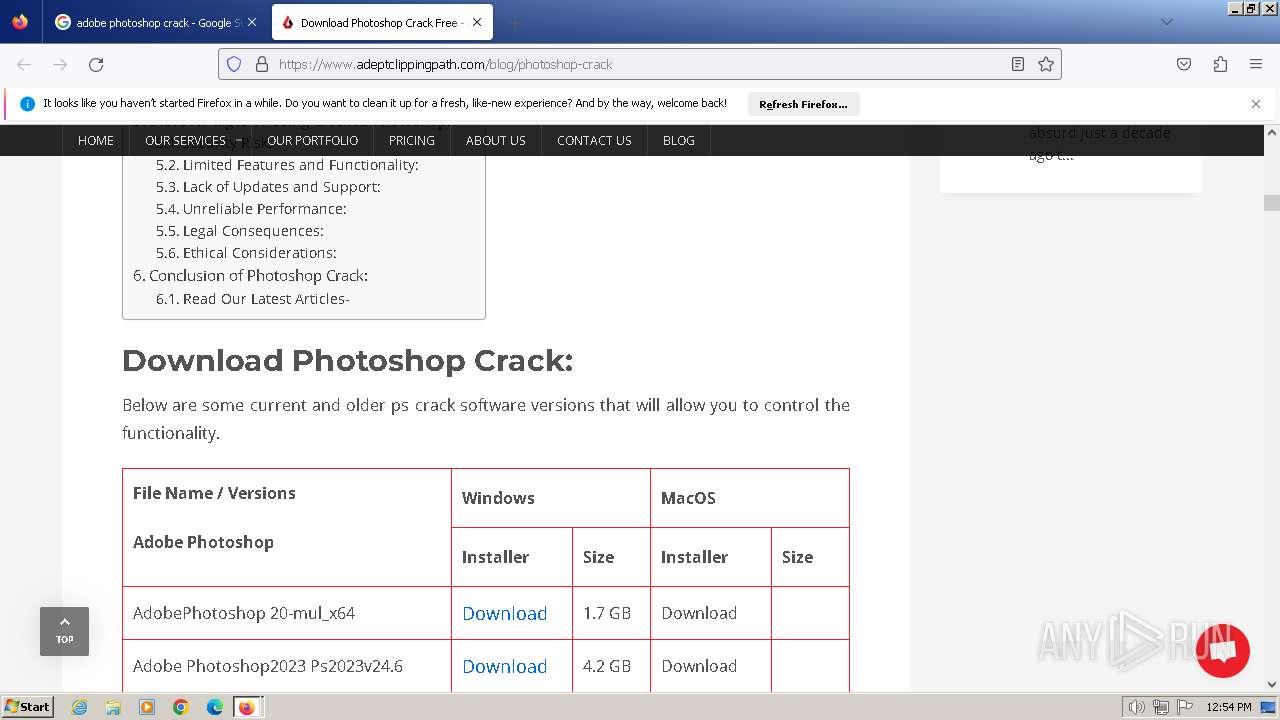Open the Windows Start button
1280x720 pixels.
click(x=27, y=706)
